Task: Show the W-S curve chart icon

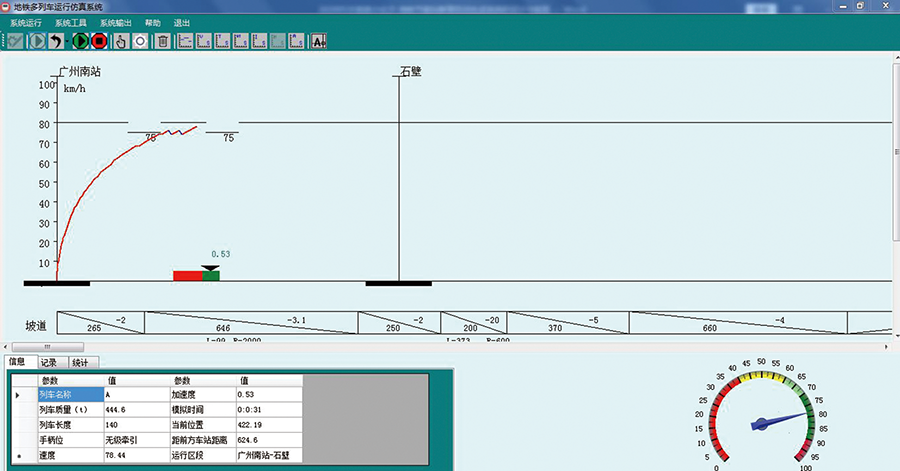Action: pos(240,41)
